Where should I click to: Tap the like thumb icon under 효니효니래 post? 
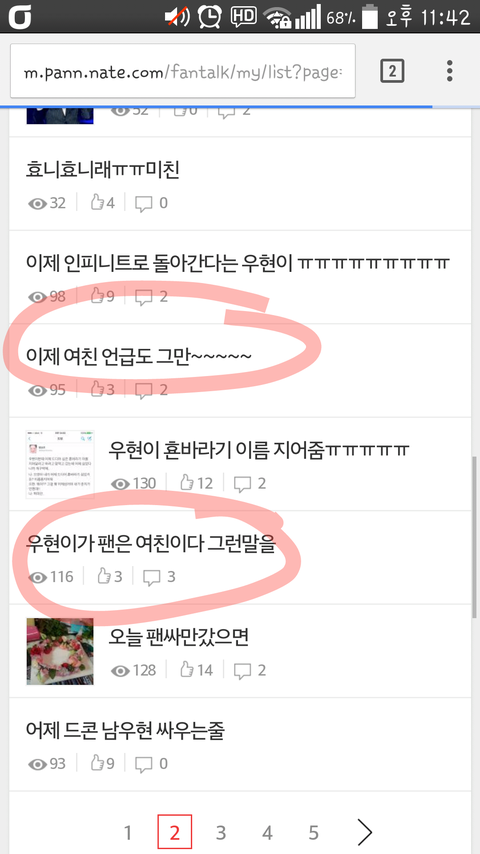point(97,203)
